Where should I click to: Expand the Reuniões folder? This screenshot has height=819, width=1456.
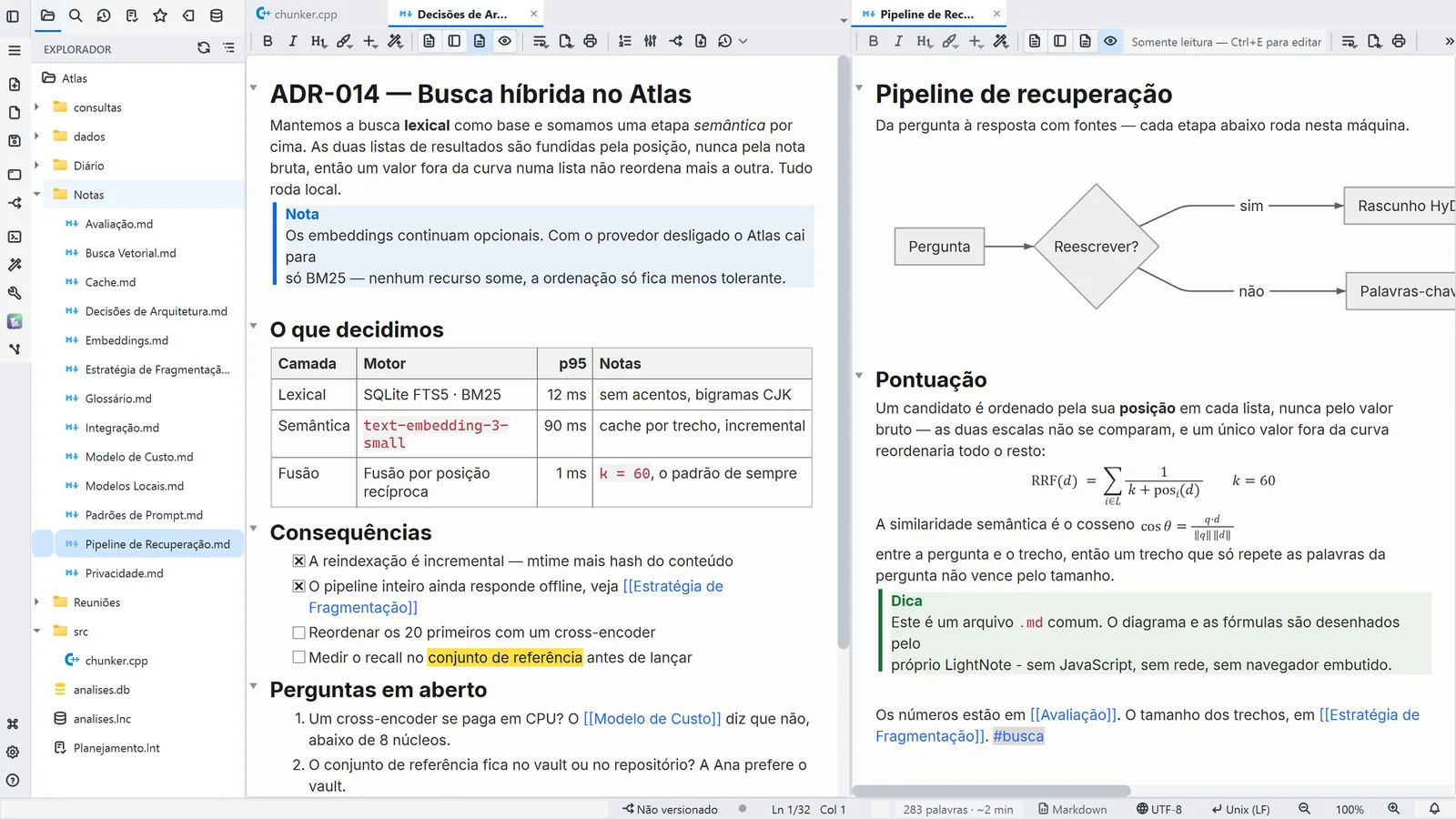click(36, 602)
